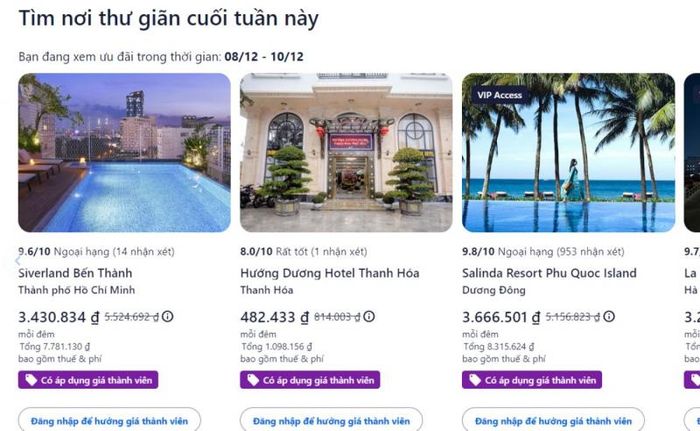Click tag icon on Hướng Dương member-price badge

tap(253, 380)
